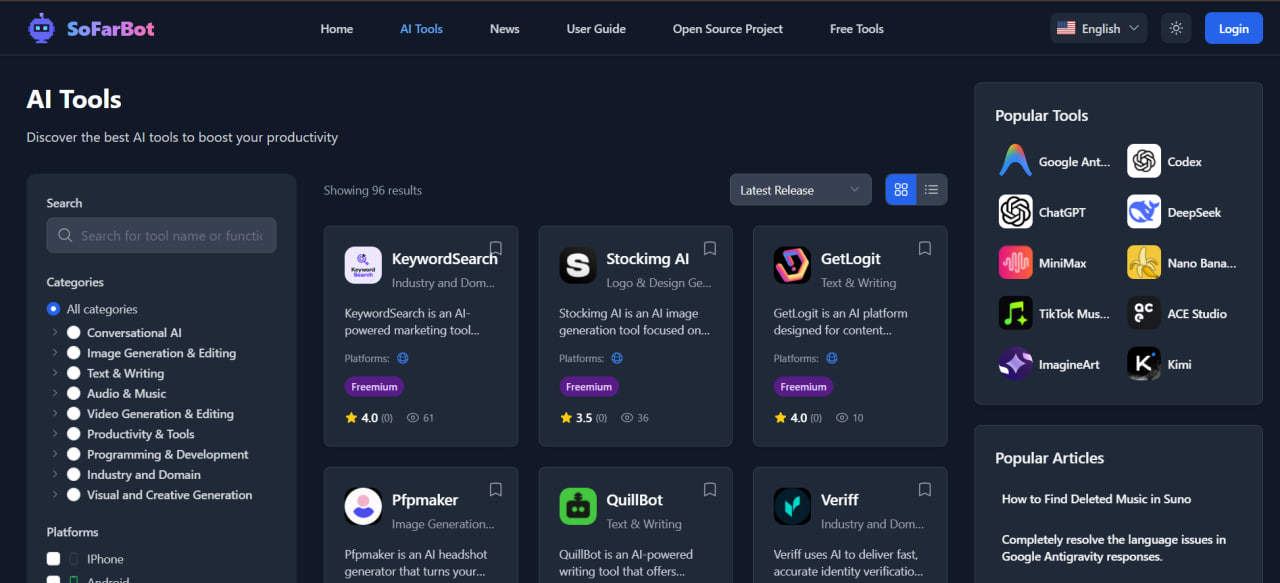Click the Stockimg AI logo icon
The image size is (1280, 583).
click(578, 265)
